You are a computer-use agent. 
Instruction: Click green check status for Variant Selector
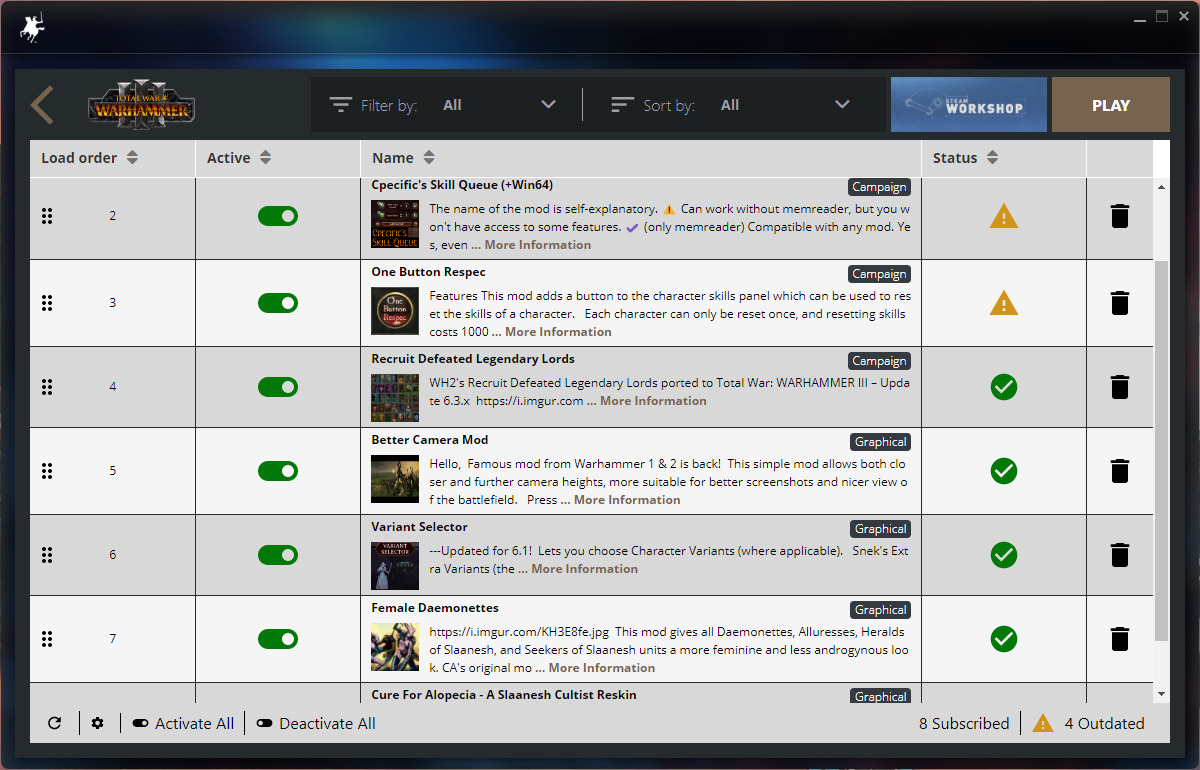click(x=1004, y=555)
